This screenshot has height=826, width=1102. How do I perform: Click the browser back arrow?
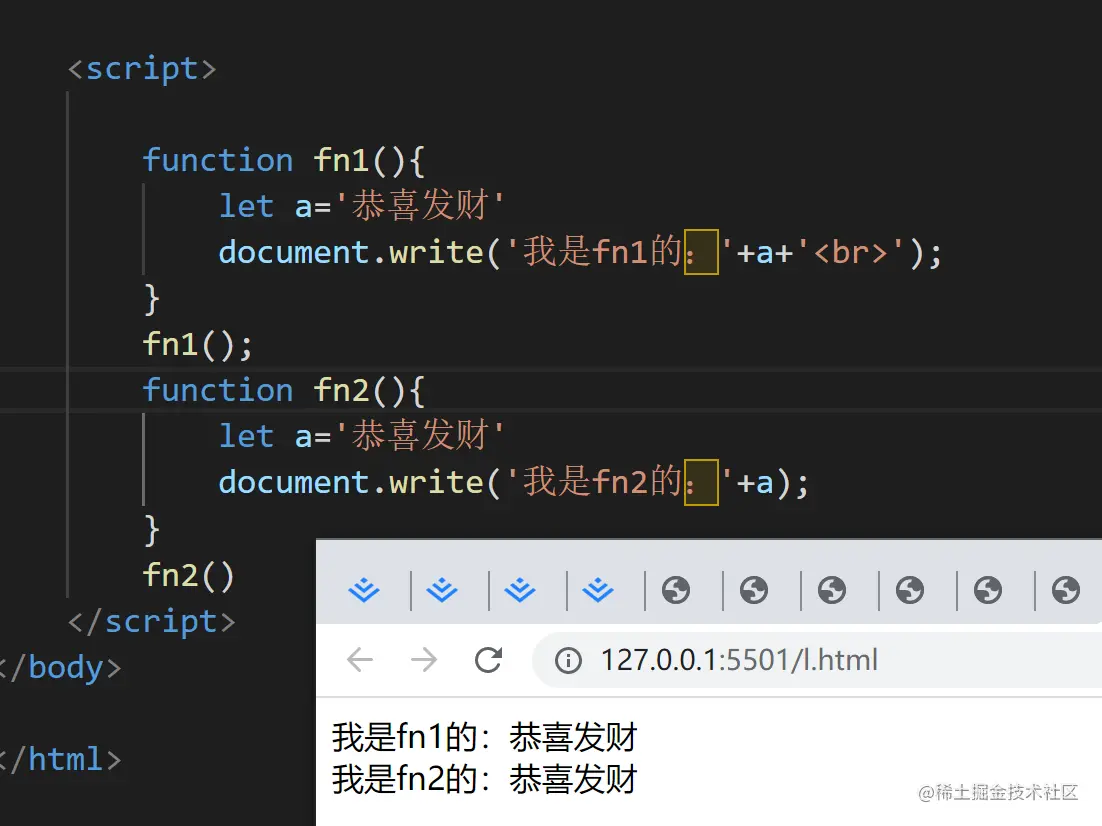click(360, 660)
